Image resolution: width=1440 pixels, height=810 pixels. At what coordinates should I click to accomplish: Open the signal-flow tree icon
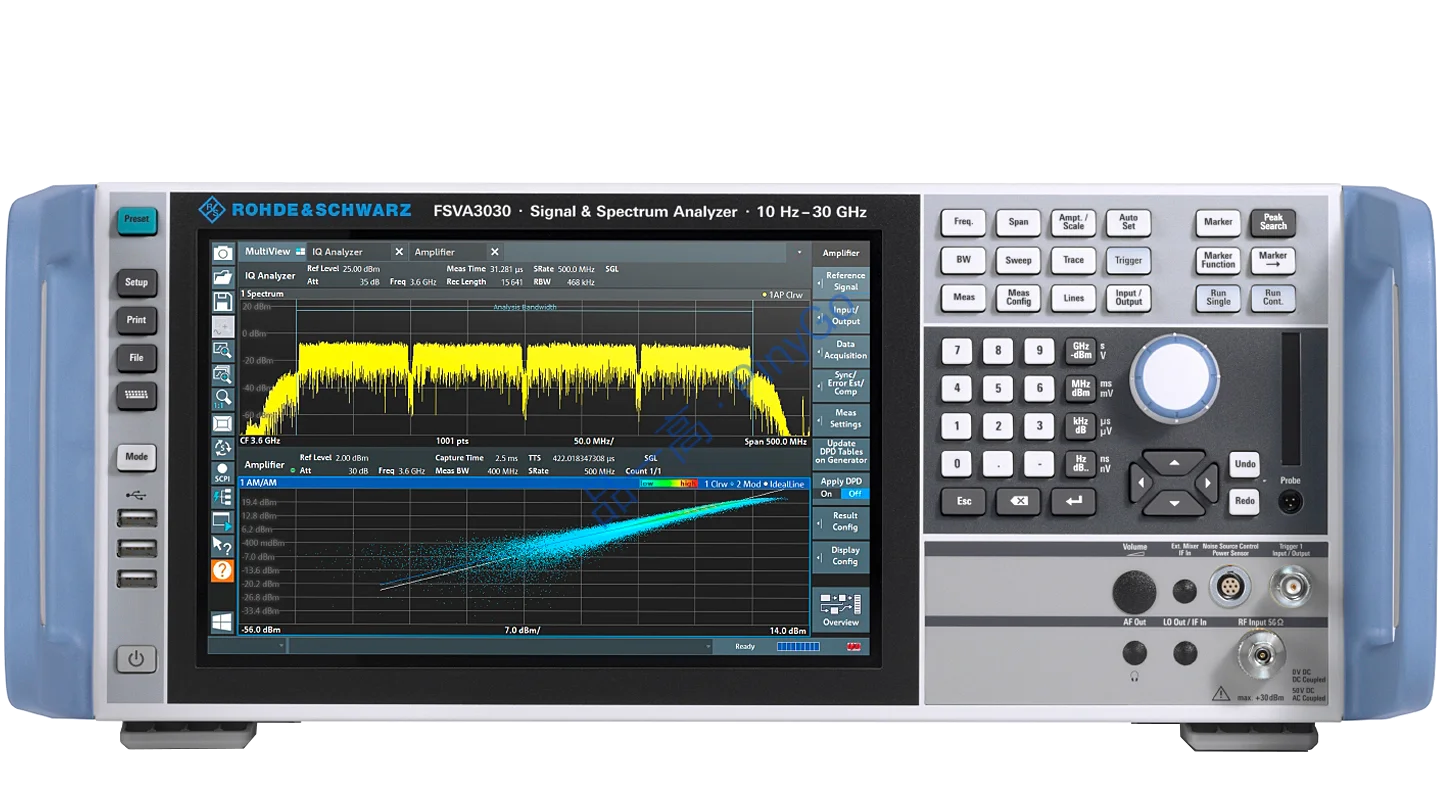click(x=222, y=497)
